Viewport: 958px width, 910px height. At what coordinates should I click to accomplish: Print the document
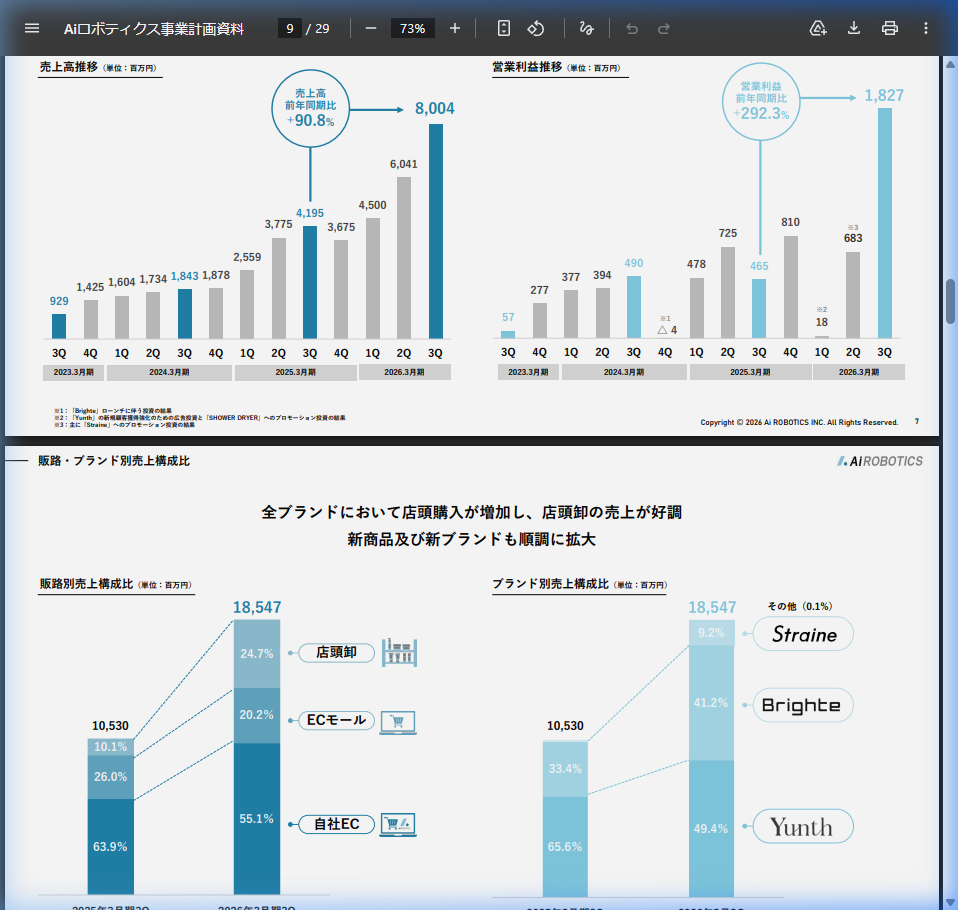[x=890, y=28]
